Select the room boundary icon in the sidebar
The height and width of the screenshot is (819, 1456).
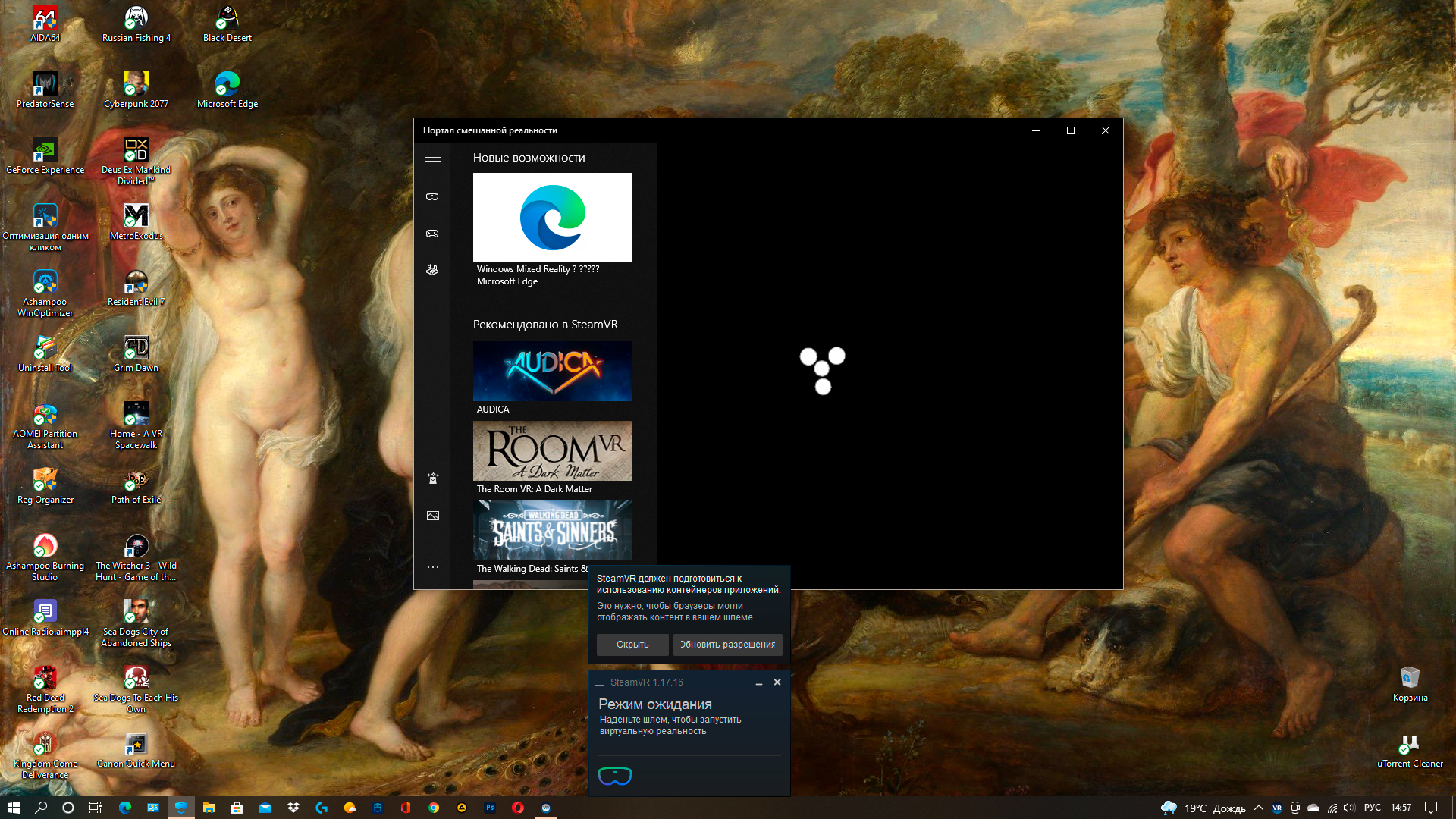click(x=432, y=270)
